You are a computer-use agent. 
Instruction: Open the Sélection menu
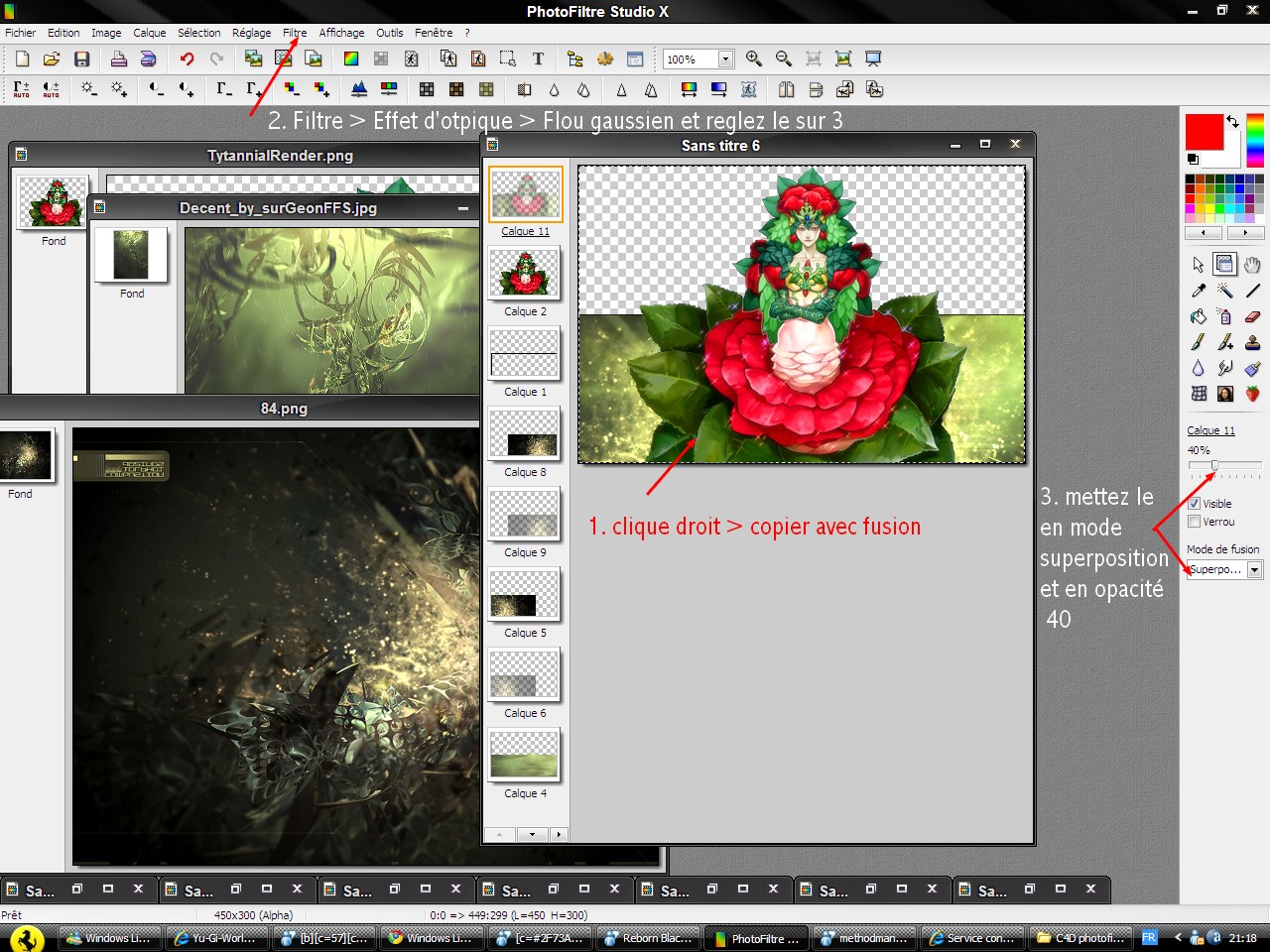[x=199, y=33]
